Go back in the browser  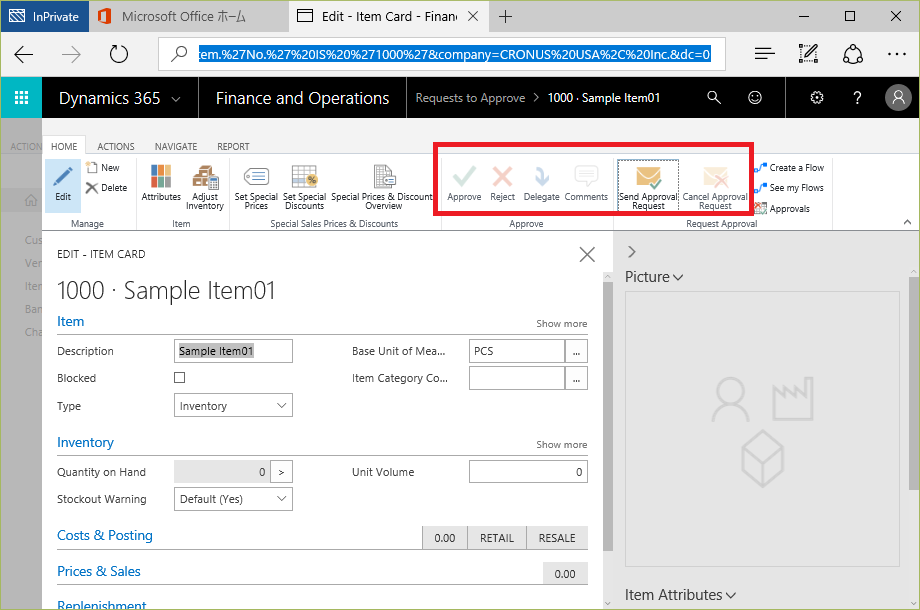point(23,55)
